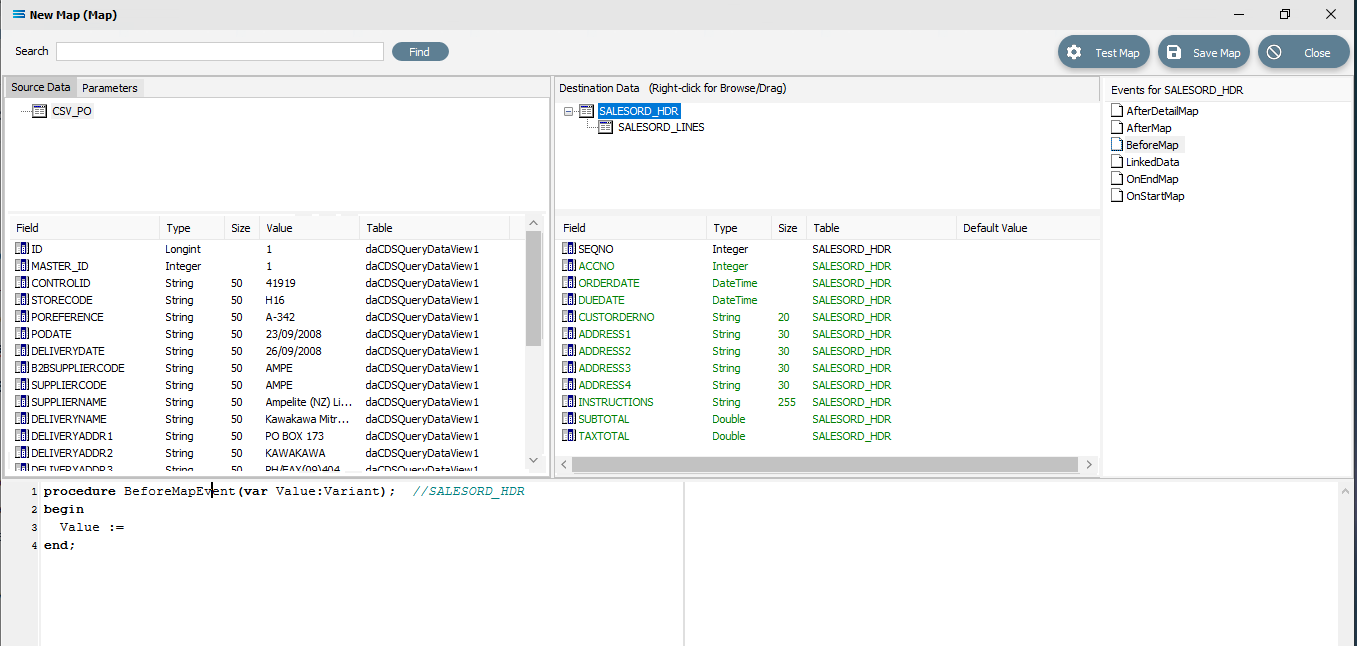
Task: Click left arrow of destination horizontal scrollbar
Action: coord(564,465)
